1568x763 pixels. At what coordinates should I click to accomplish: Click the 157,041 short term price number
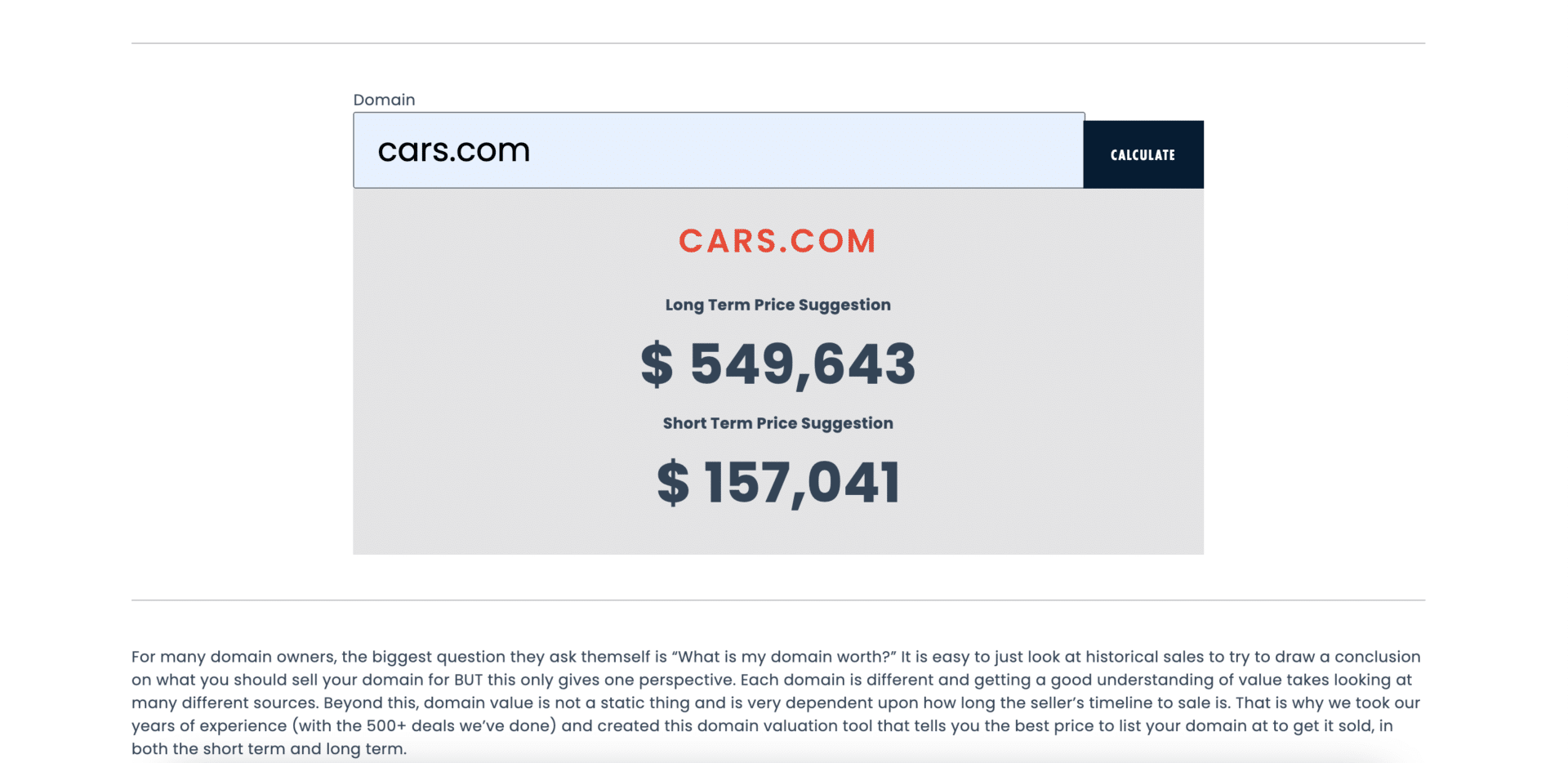click(x=802, y=483)
